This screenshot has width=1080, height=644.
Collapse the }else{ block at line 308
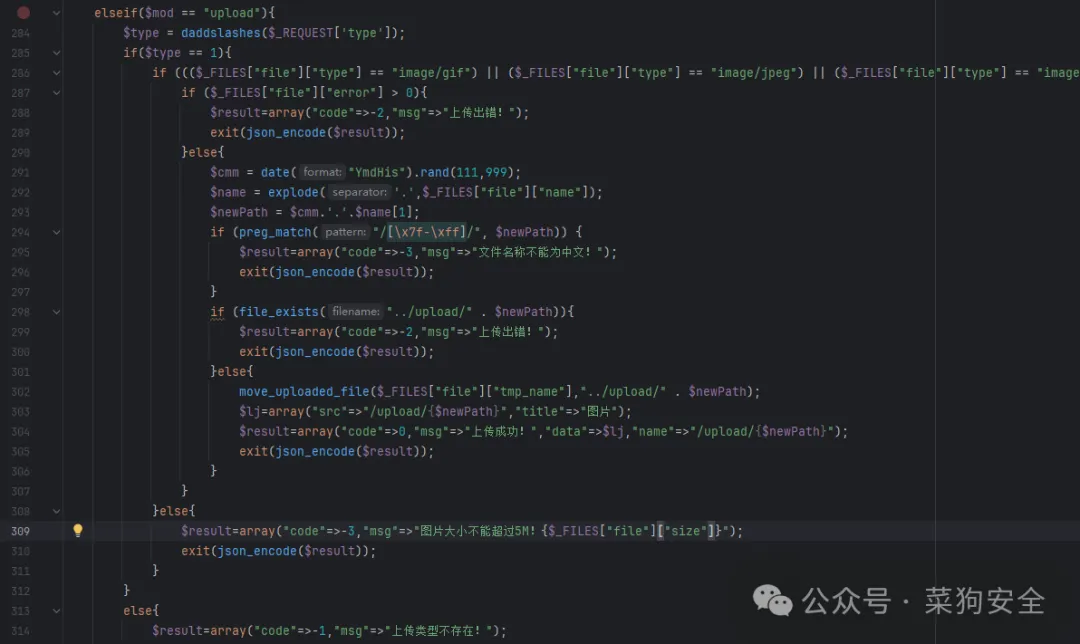56,511
